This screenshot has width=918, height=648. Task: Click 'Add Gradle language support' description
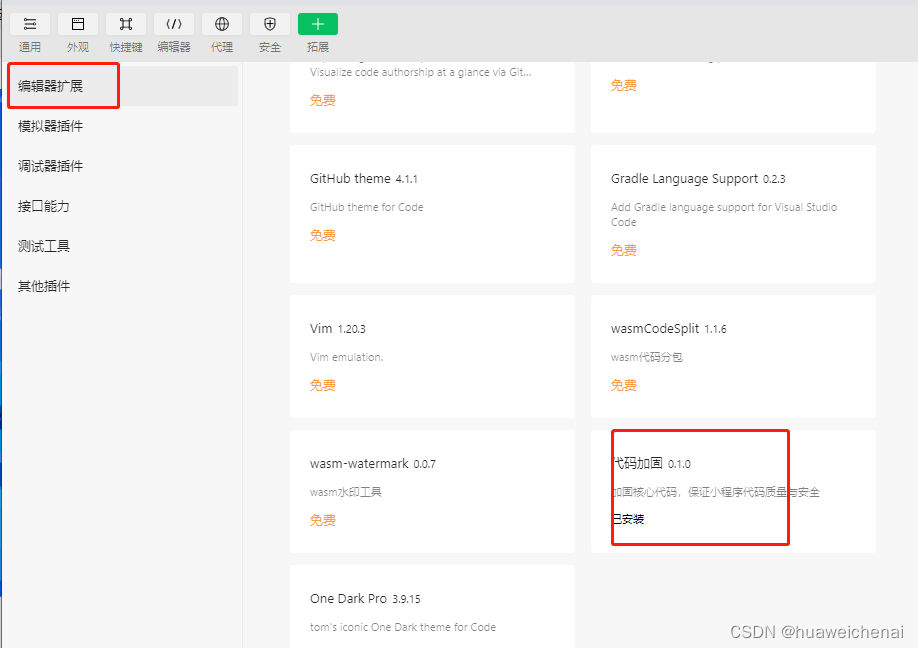pos(724,214)
